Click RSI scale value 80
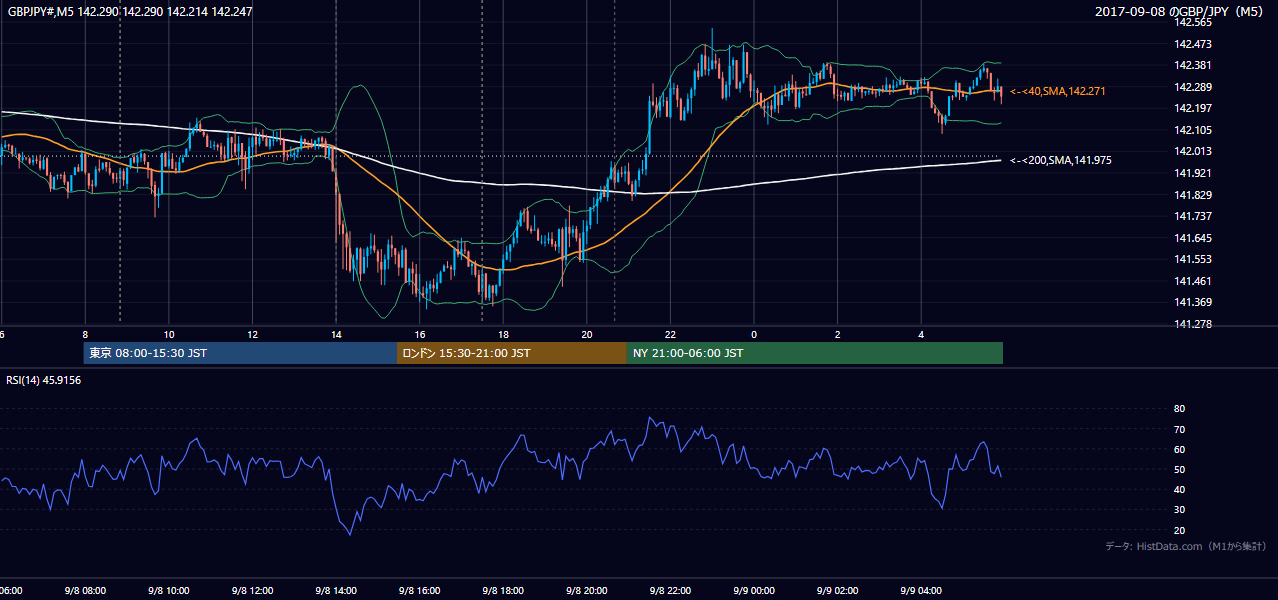The width and height of the screenshot is (1278, 600). click(x=1179, y=409)
